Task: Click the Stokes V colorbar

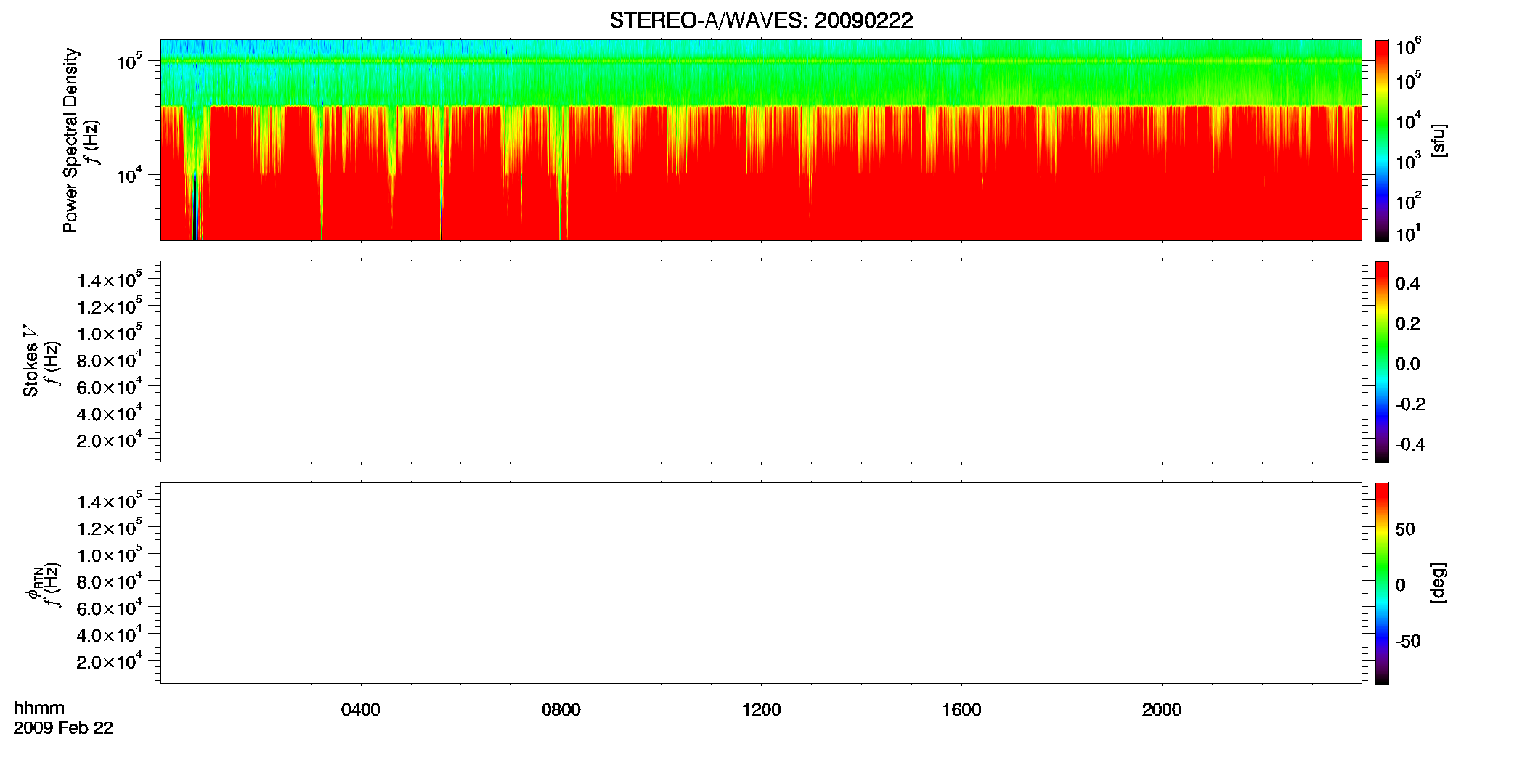Action: (1382, 362)
